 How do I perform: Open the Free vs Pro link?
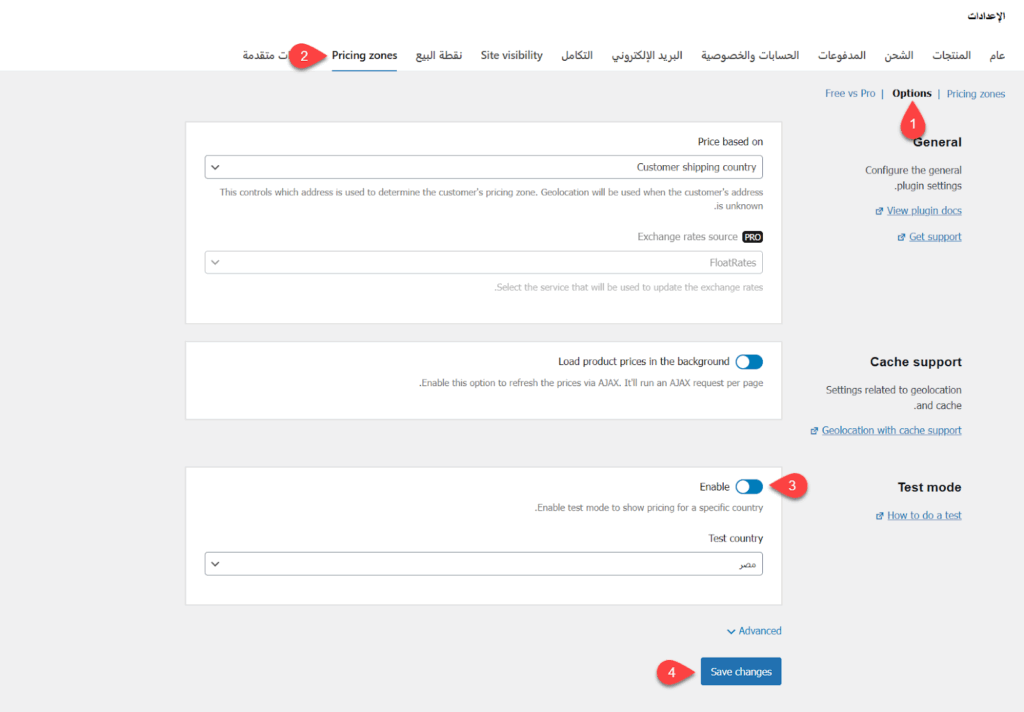point(849,94)
